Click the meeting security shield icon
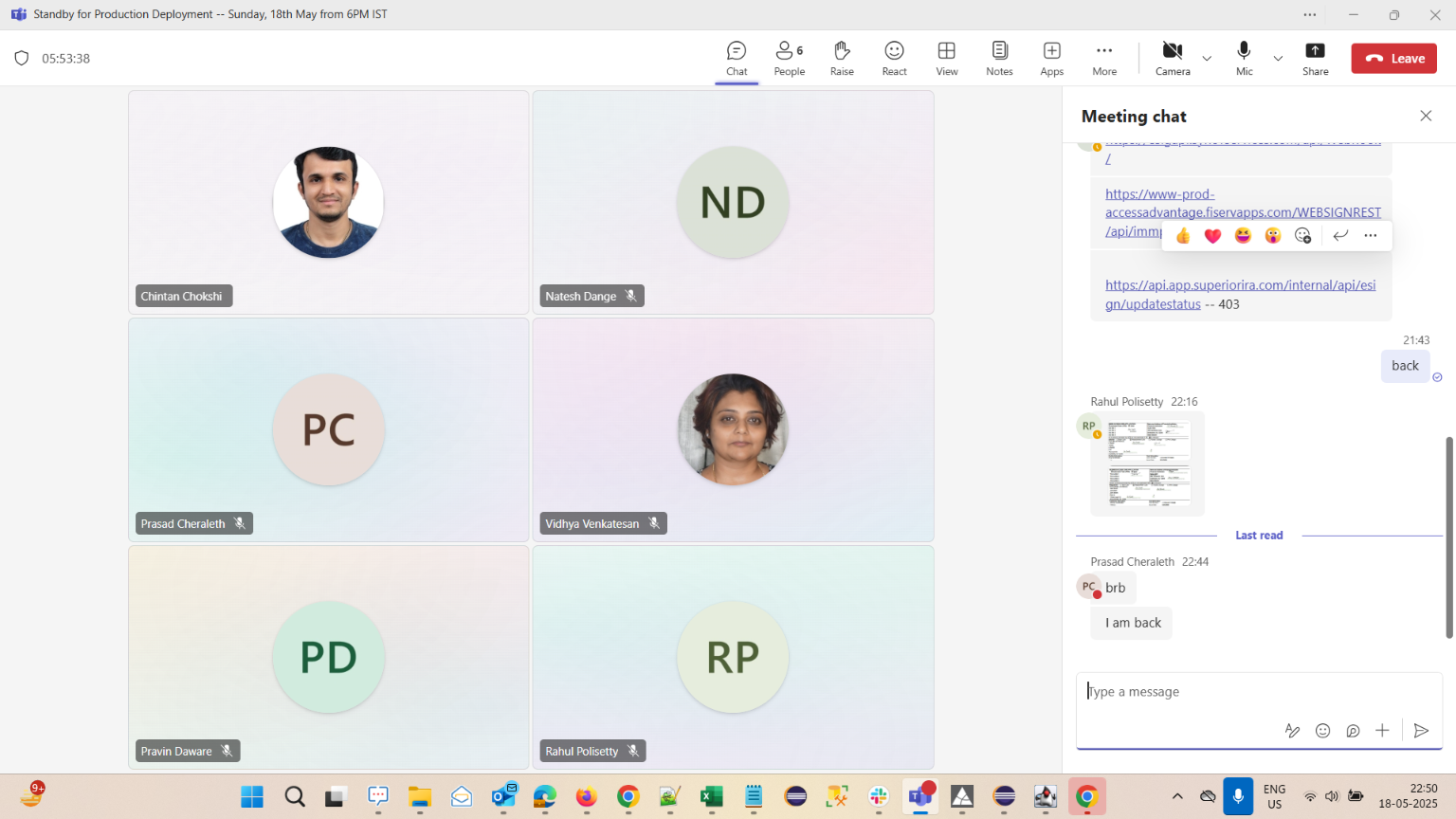The height and width of the screenshot is (819, 1456). (22, 59)
